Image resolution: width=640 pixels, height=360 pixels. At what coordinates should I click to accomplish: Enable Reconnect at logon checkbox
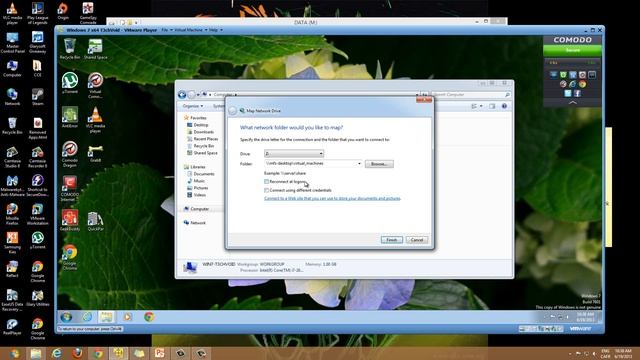[x=267, y=182]
